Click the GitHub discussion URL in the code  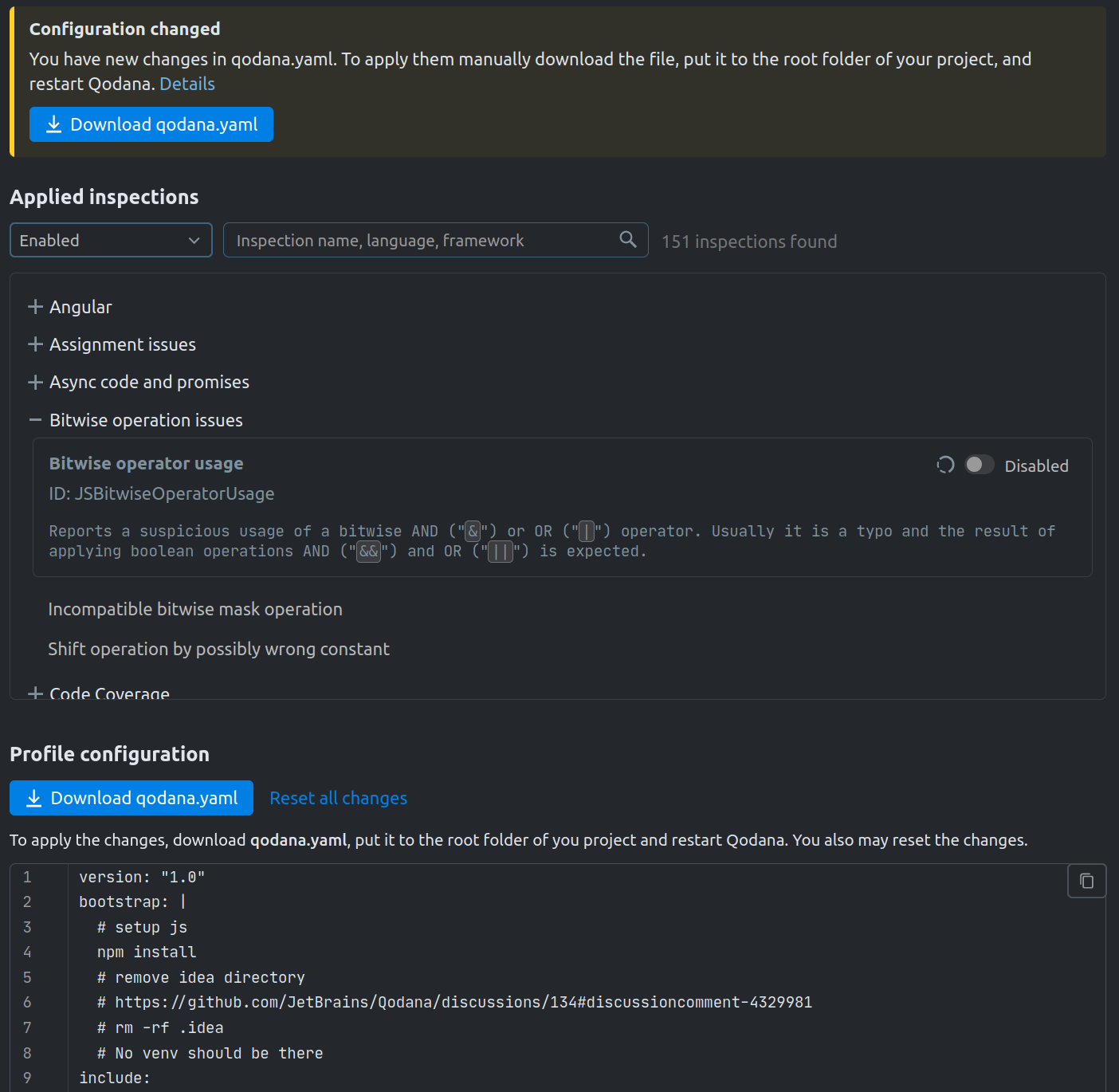464,1002
